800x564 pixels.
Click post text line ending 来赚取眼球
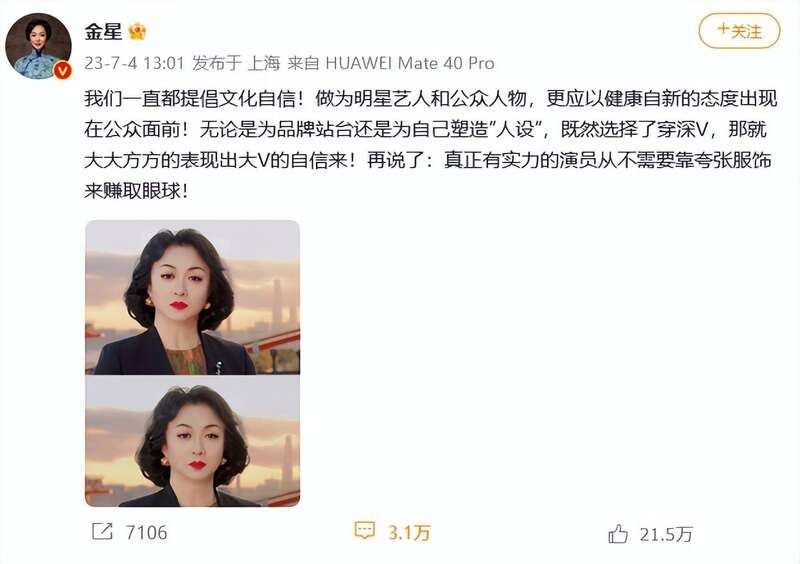pos(136,191)
